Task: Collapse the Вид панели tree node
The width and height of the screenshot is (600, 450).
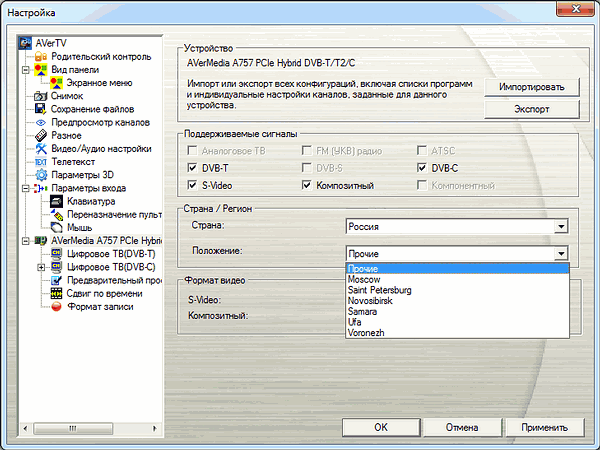Action: 25,70
